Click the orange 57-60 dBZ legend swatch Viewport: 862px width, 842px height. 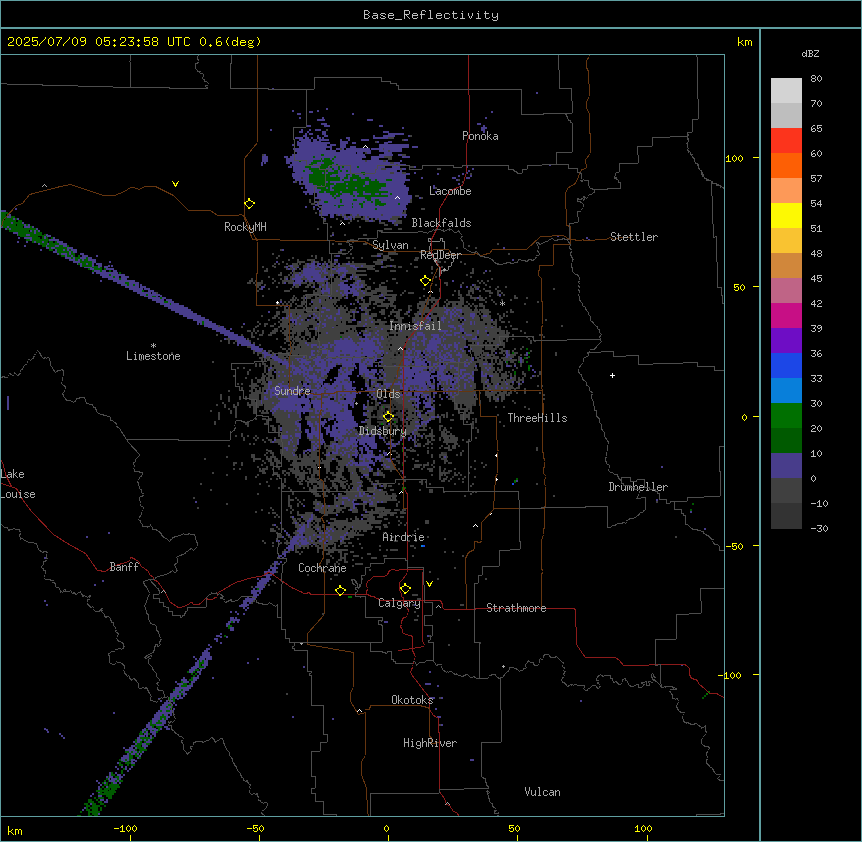pyautogui.click(x=786, y=165)
